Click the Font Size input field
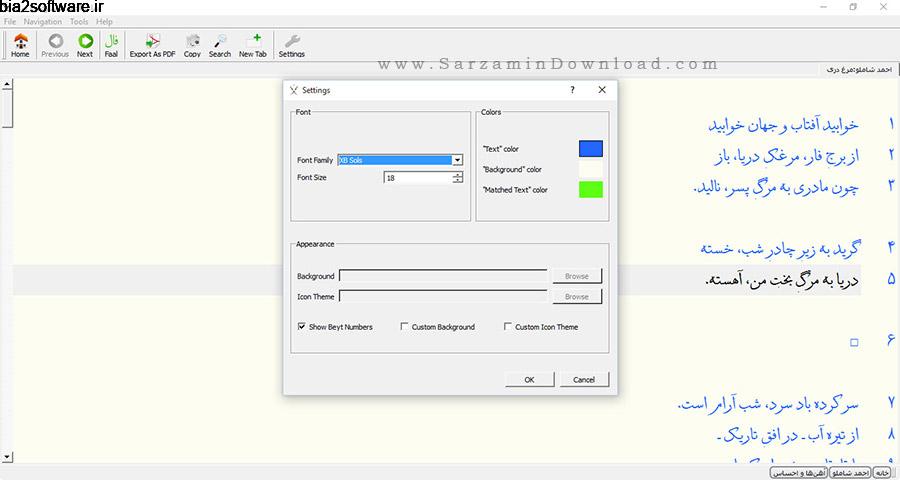This screenshot has width=900, height=480. (x=417, y=177)
